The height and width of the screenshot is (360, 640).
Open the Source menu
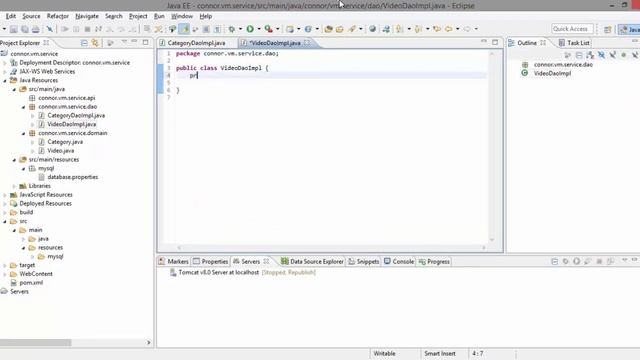(x=31, y=16)
